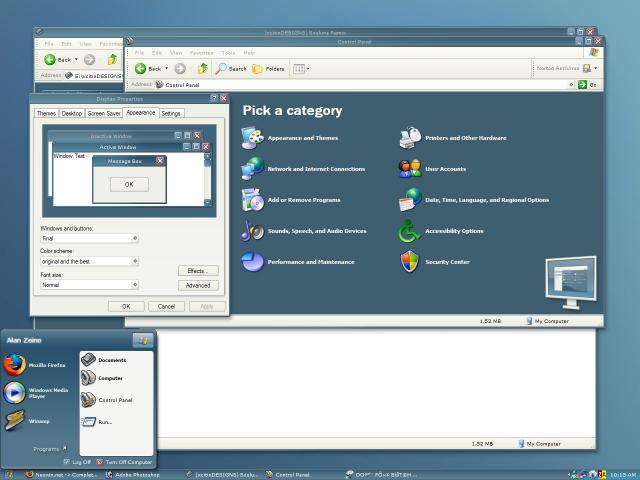The image size is (640, 480).
Task: Switch to the Screen Saver tab
Action: pyautogui.click(x=105, y=114)
